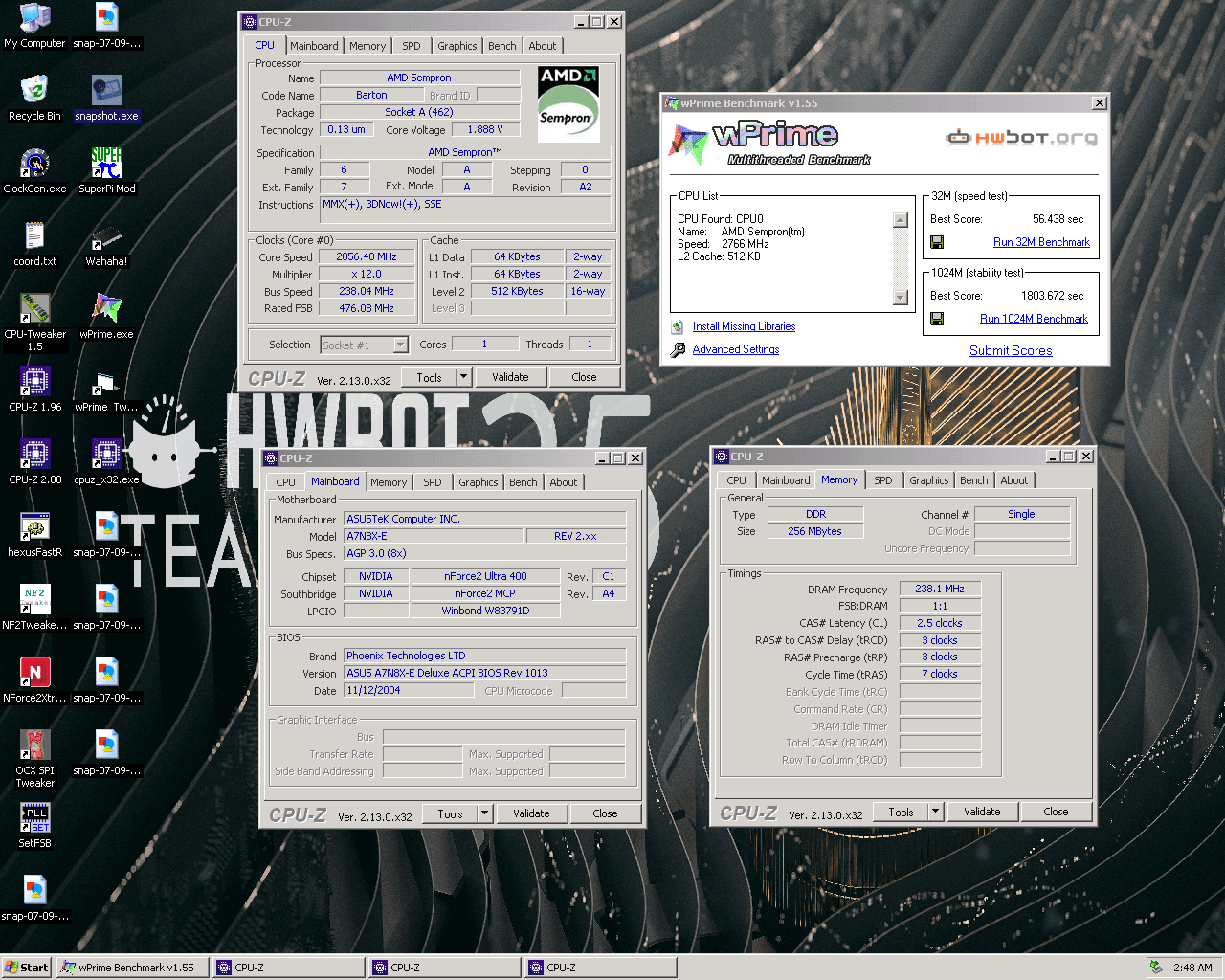The width and height of the screenshot is (1225, 980).
Task: Open Bench tab in top CPU-Z window
Action: pos(501,46)
